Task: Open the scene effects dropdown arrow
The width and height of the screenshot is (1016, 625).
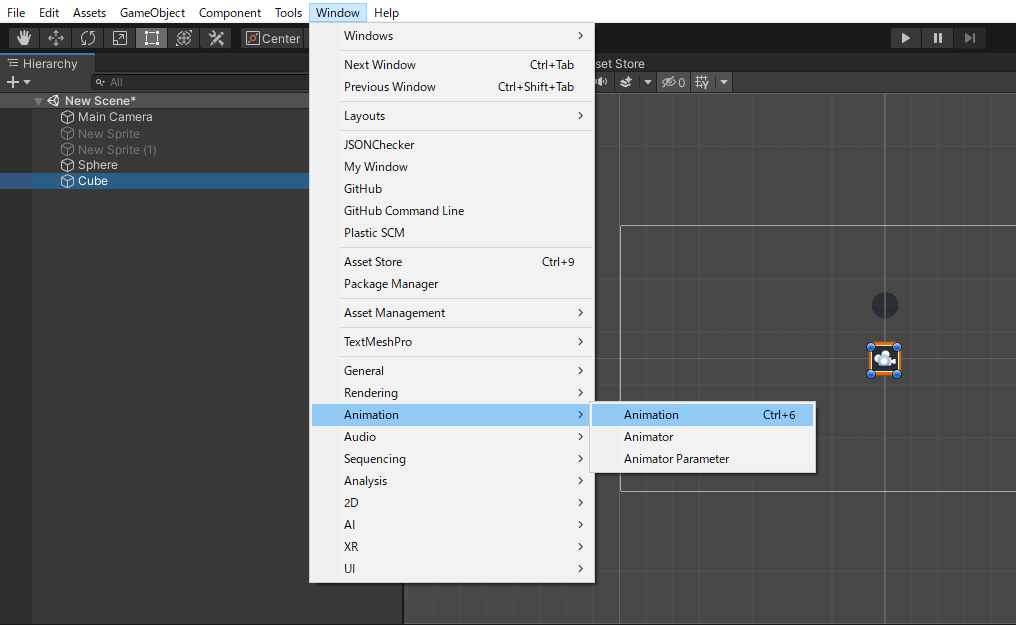Action: click(647, 82)
